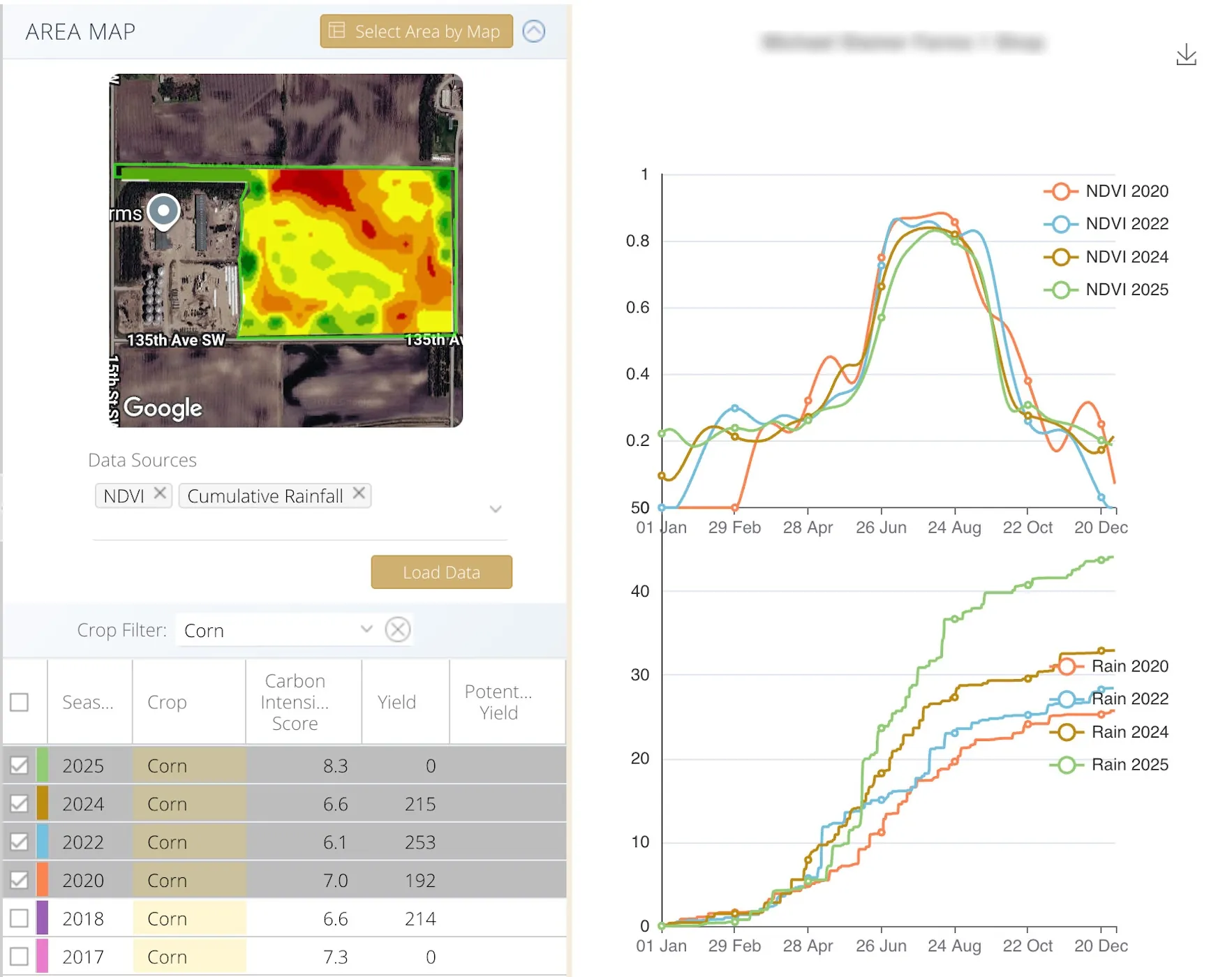Uncheck the 2024 Corn season row

(20, 804)
